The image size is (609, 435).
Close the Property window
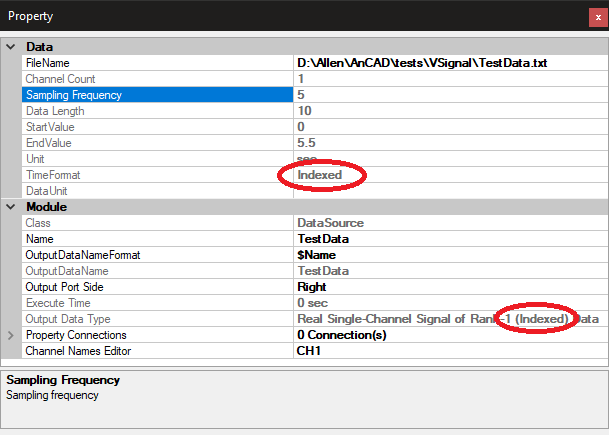click(x=597, y=17)
